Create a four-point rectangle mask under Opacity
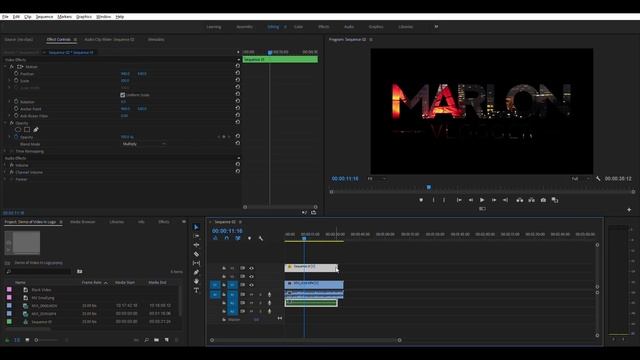The image size is (640, 360). pos(27,130)
